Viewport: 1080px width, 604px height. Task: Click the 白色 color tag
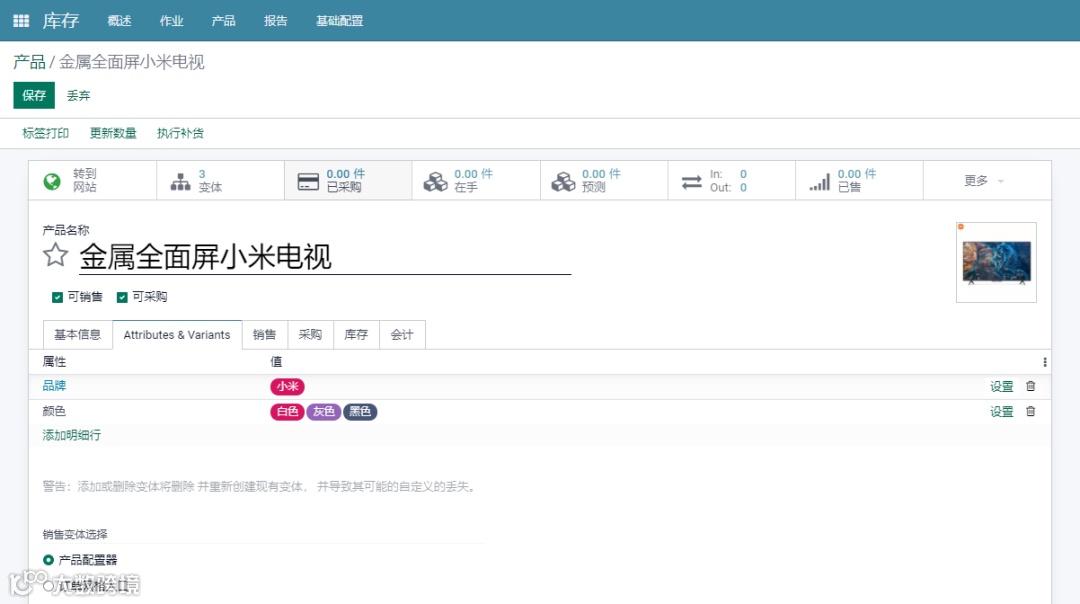pyautogui.click(x=287, y=412)
